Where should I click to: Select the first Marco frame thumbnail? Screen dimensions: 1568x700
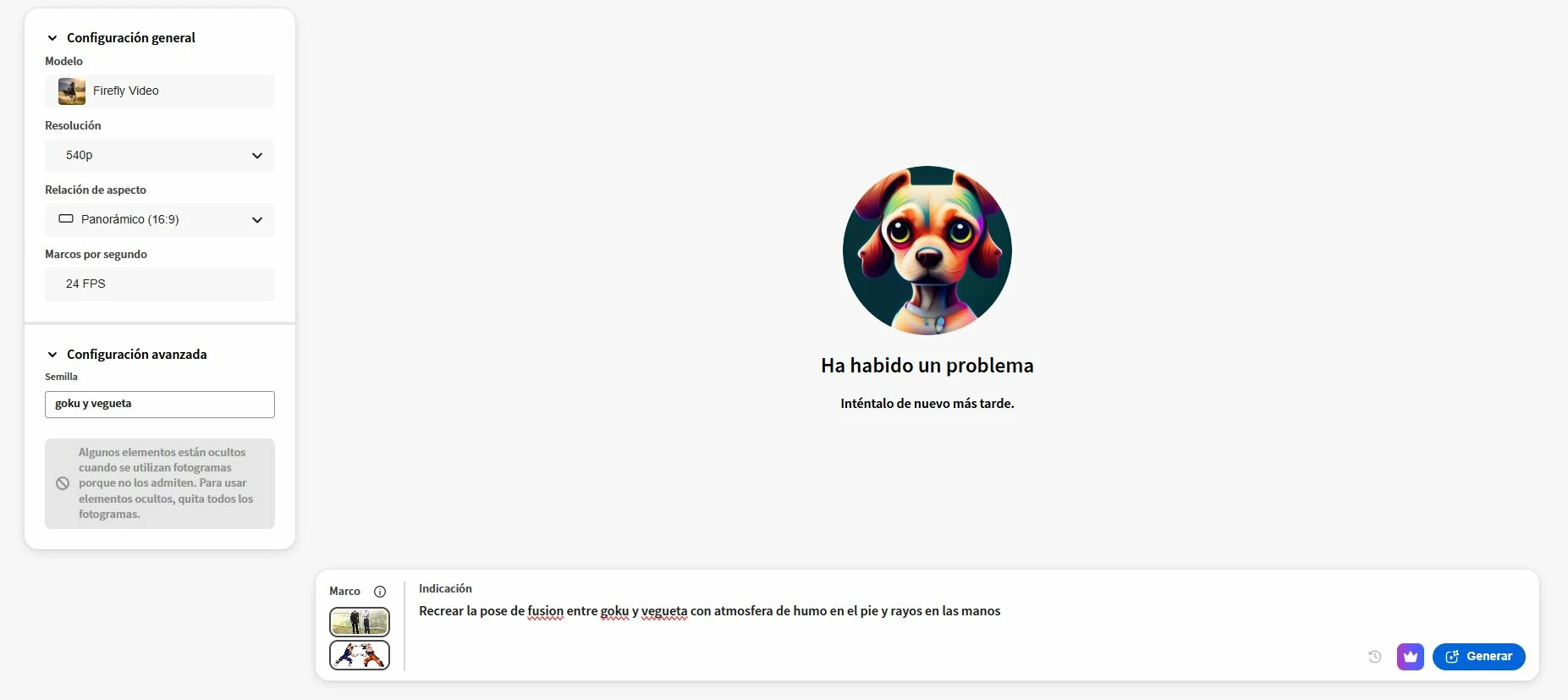click(360, 622)
